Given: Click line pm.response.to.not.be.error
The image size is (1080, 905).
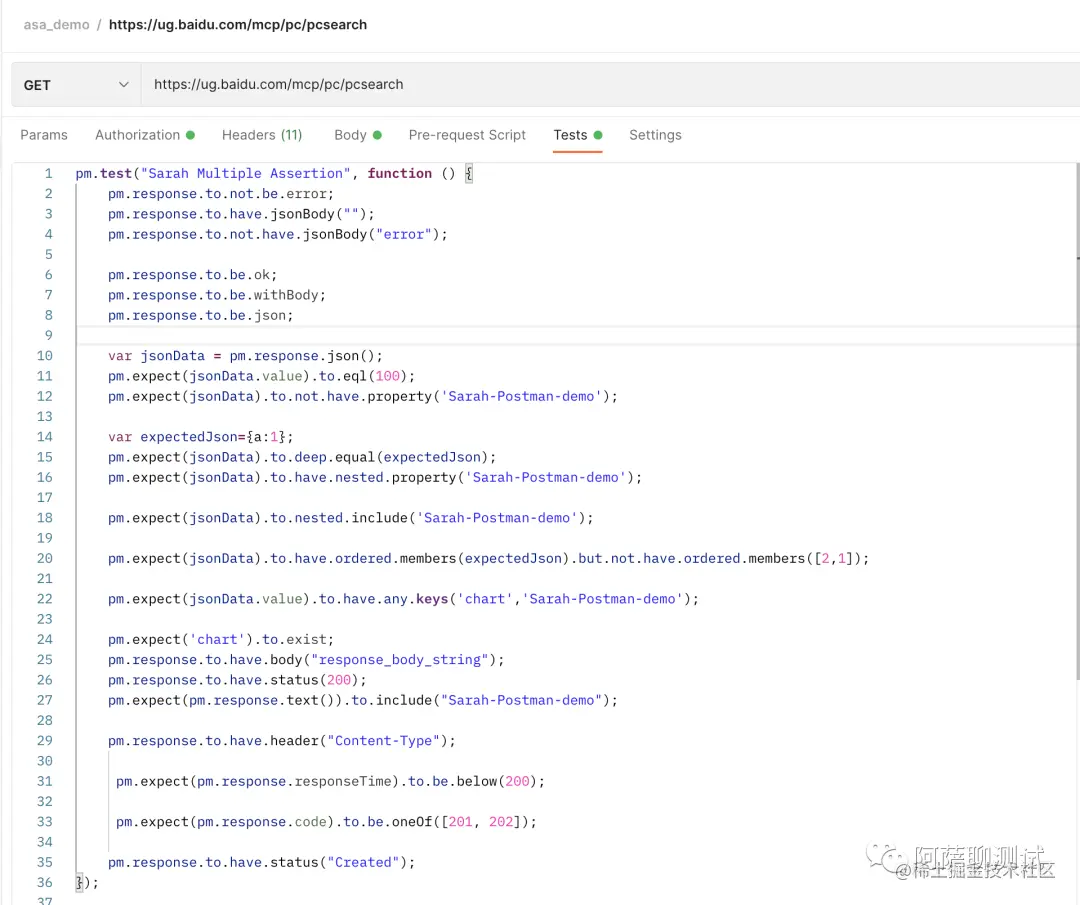Looking at the screenshot, I should 220,194.
